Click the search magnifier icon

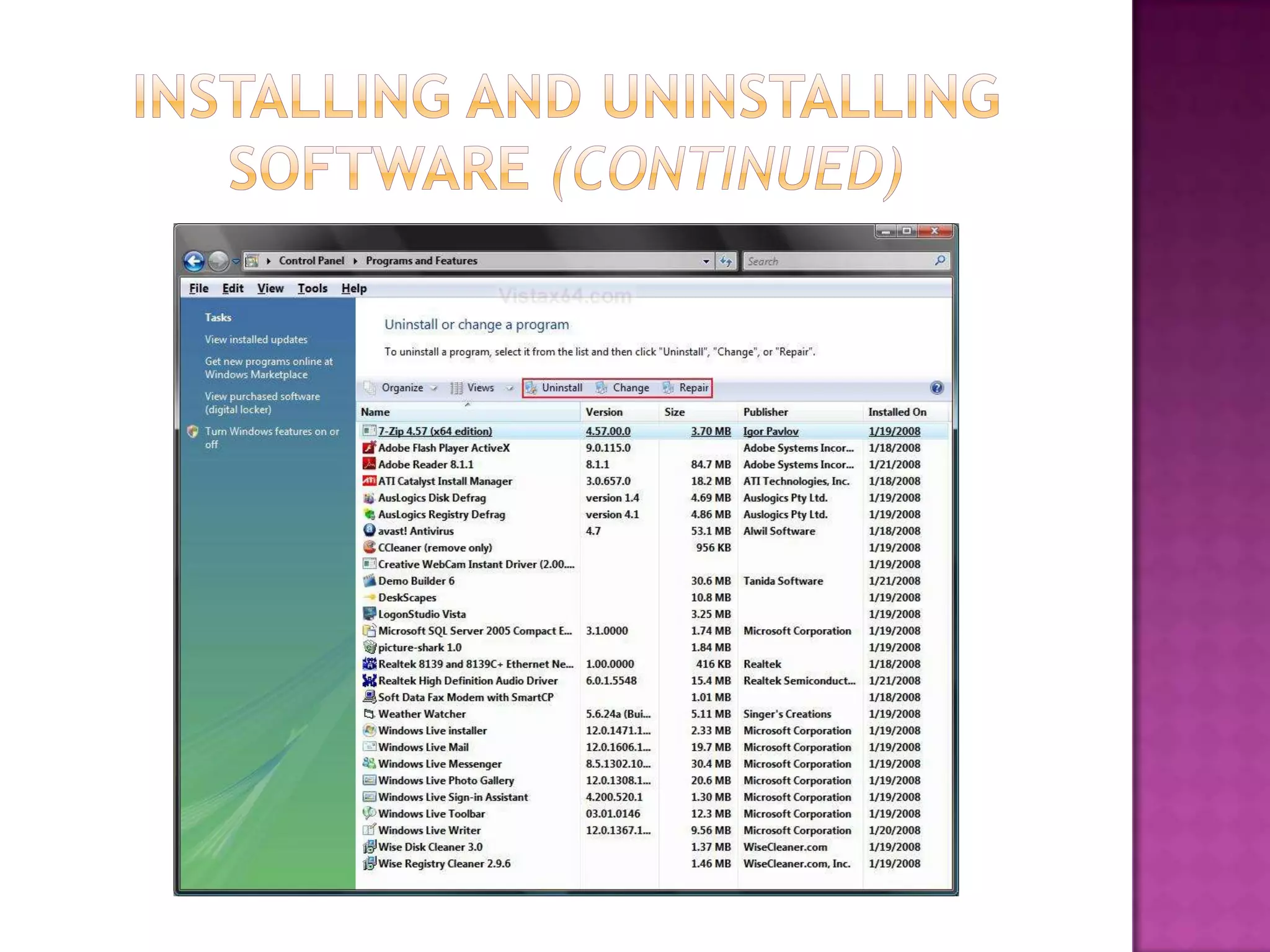click(x=940, y=261)
